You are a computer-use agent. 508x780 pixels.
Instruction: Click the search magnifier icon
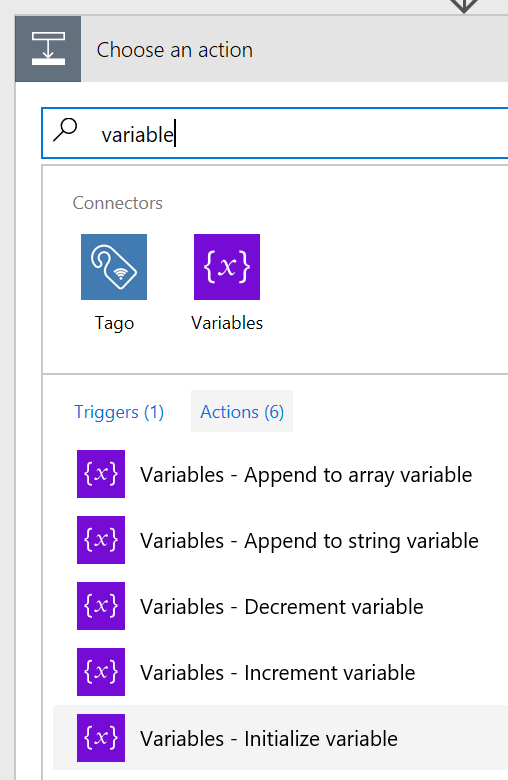coord(65,130)
